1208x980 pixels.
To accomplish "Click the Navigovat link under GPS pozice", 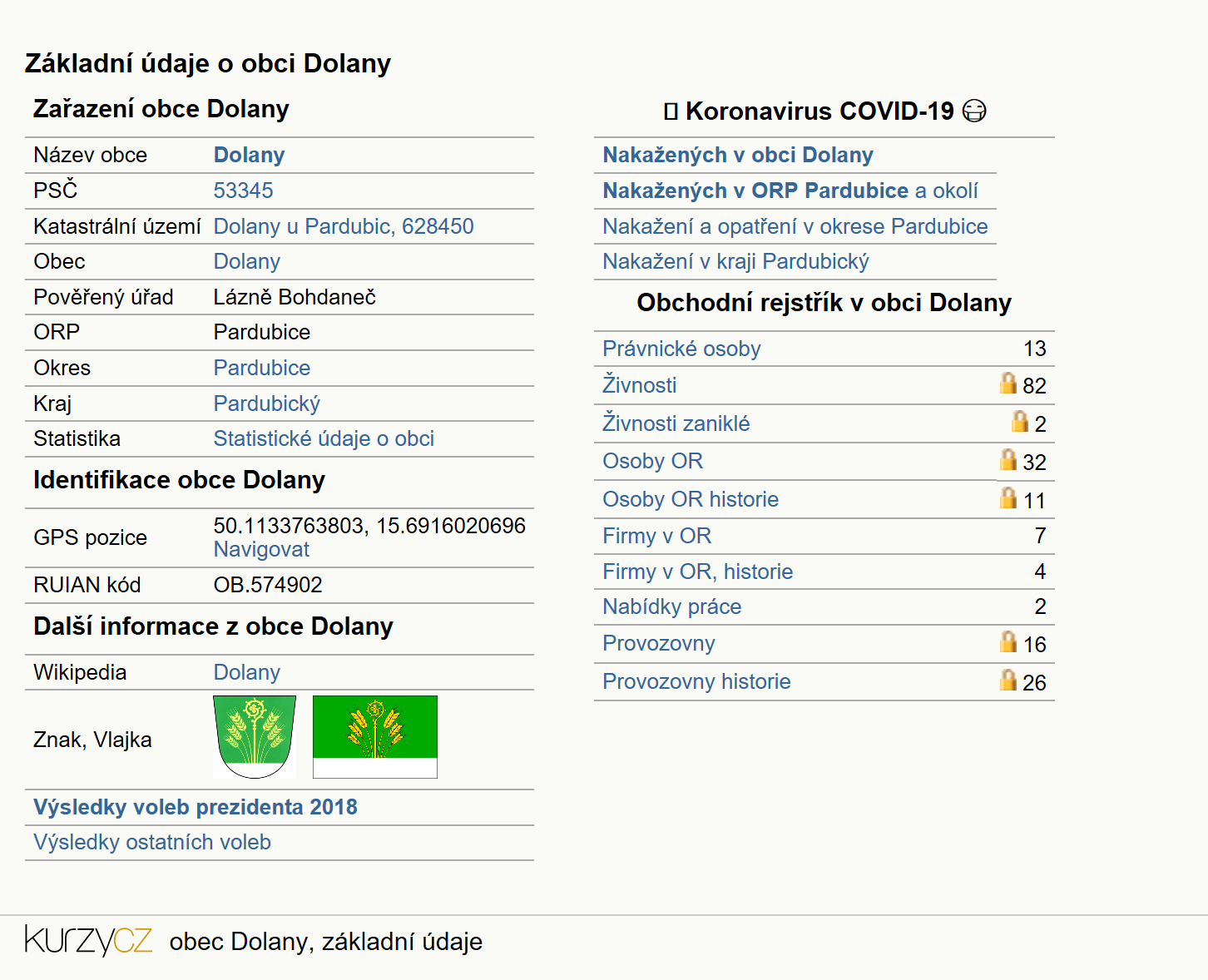I will tap(261, 549).
